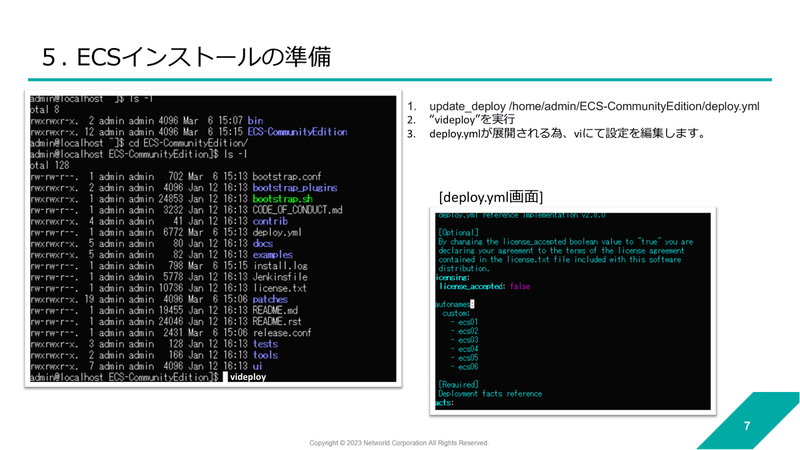Click the "docs" directory name
This screenshot has width=800, height=450.
point(262,244)
